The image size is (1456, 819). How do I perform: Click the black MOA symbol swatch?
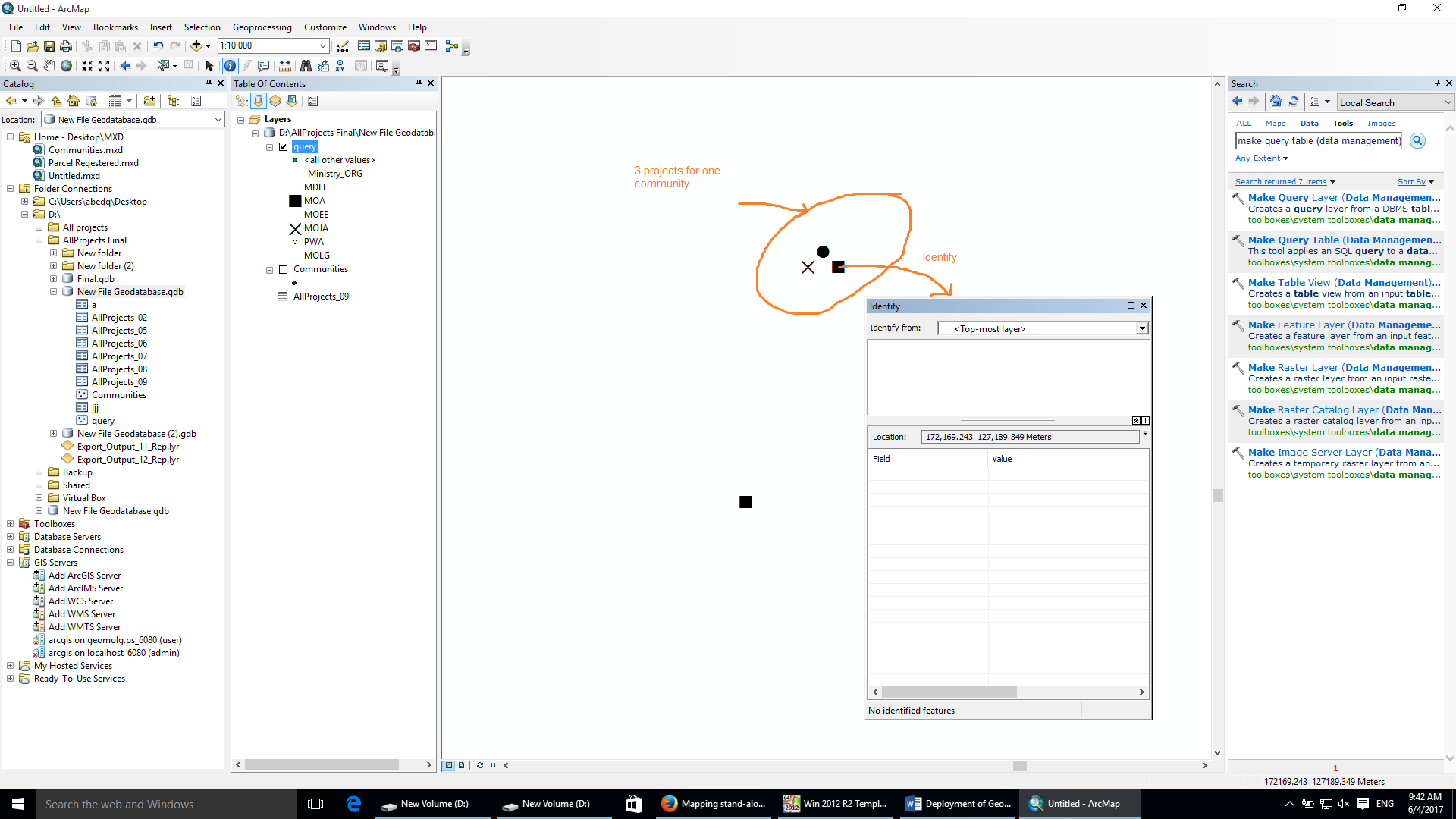[295, 201]
